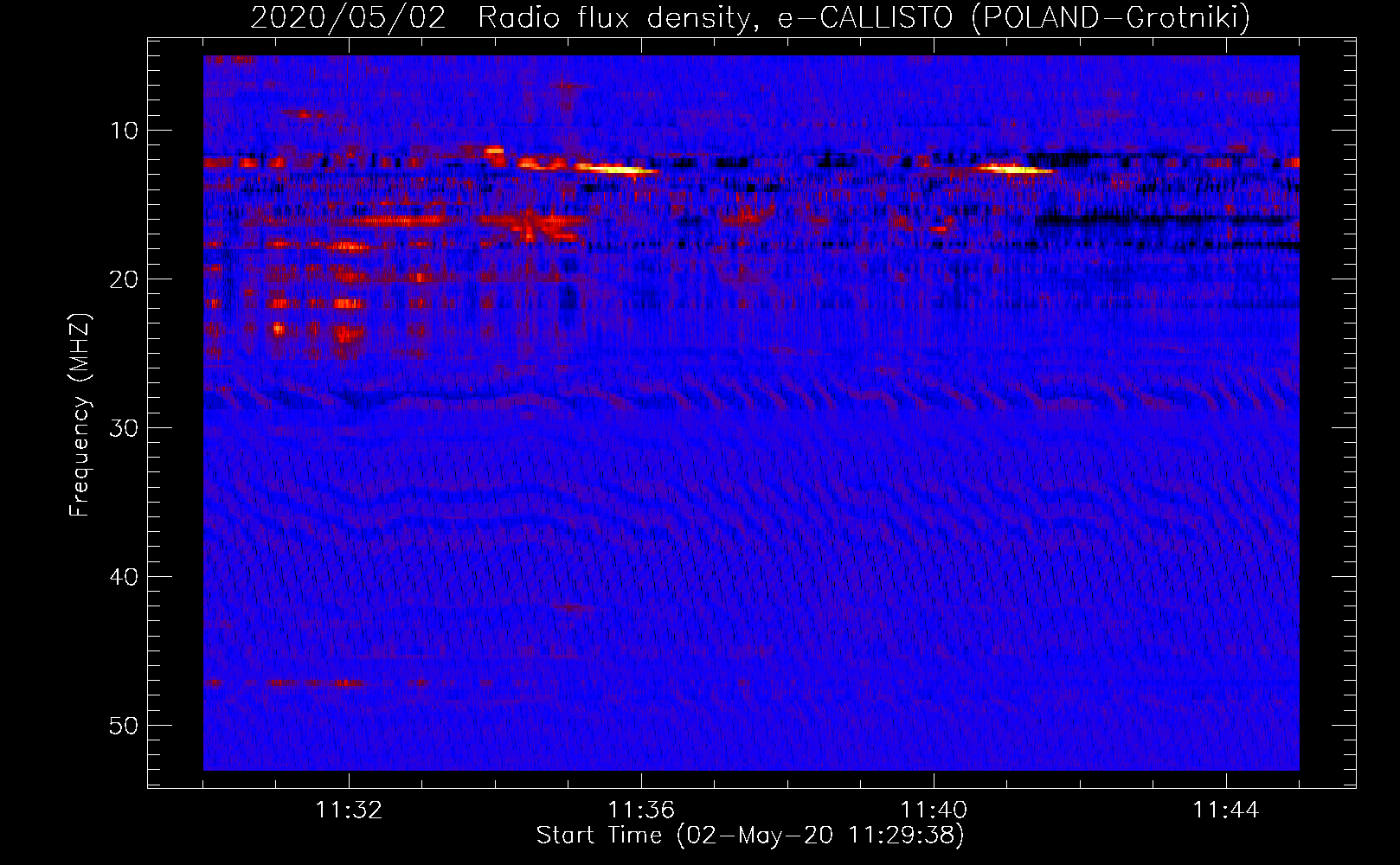The height and width of the screenshot is (865, 1400).
Task: Click the frequency tick label 20
Action: pos(125,279)
